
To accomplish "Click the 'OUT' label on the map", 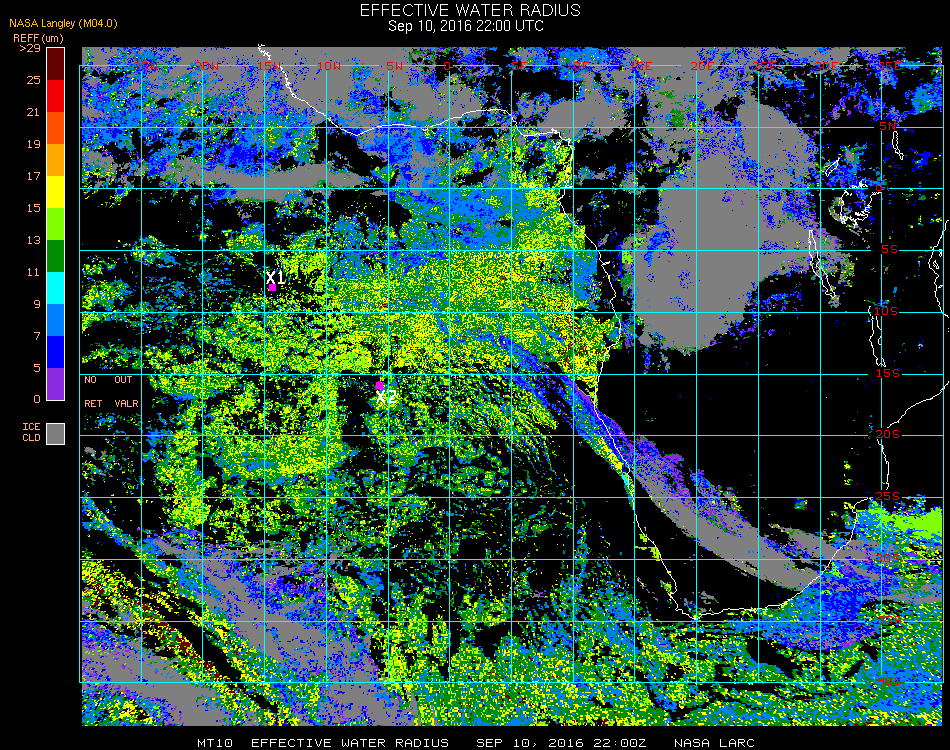I will coord(123,380).
